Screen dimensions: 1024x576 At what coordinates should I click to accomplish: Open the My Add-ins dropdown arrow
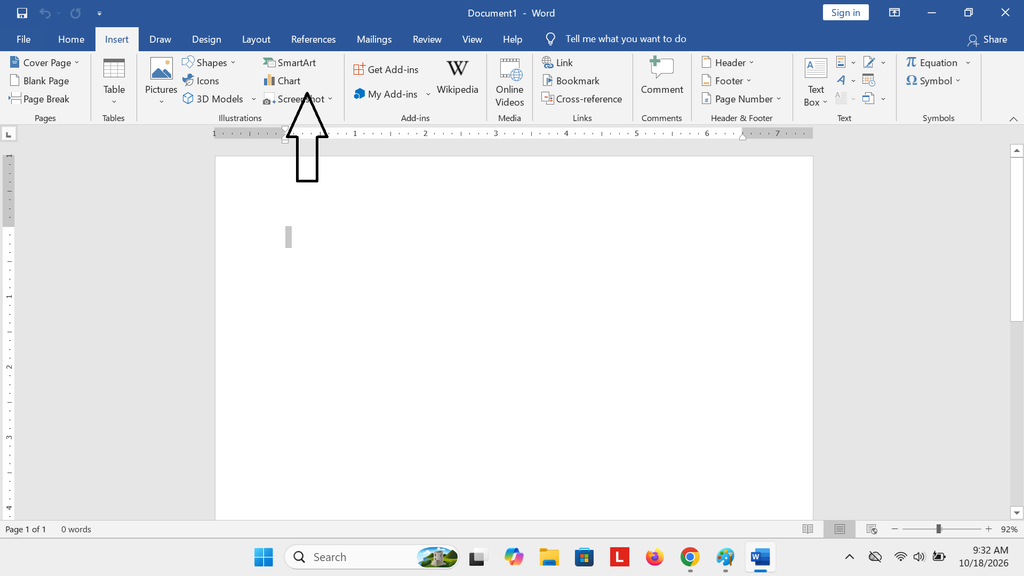[428, 94]
